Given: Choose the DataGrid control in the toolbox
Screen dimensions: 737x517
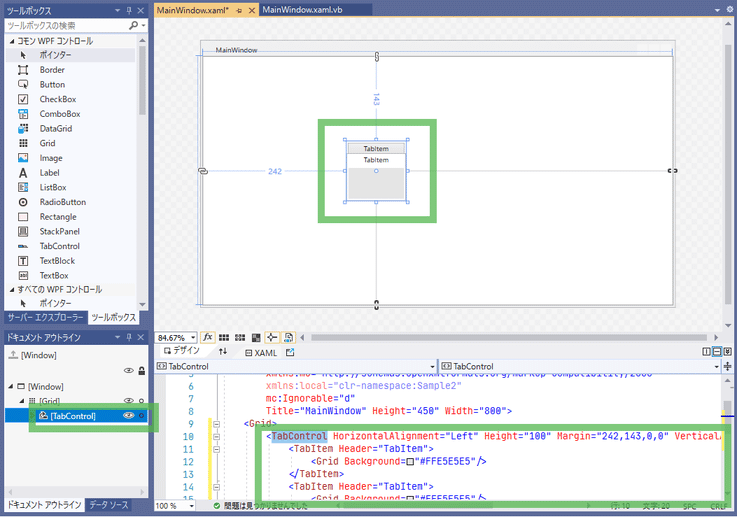Looking at the screenshot, I should click(x=55, y=129).
